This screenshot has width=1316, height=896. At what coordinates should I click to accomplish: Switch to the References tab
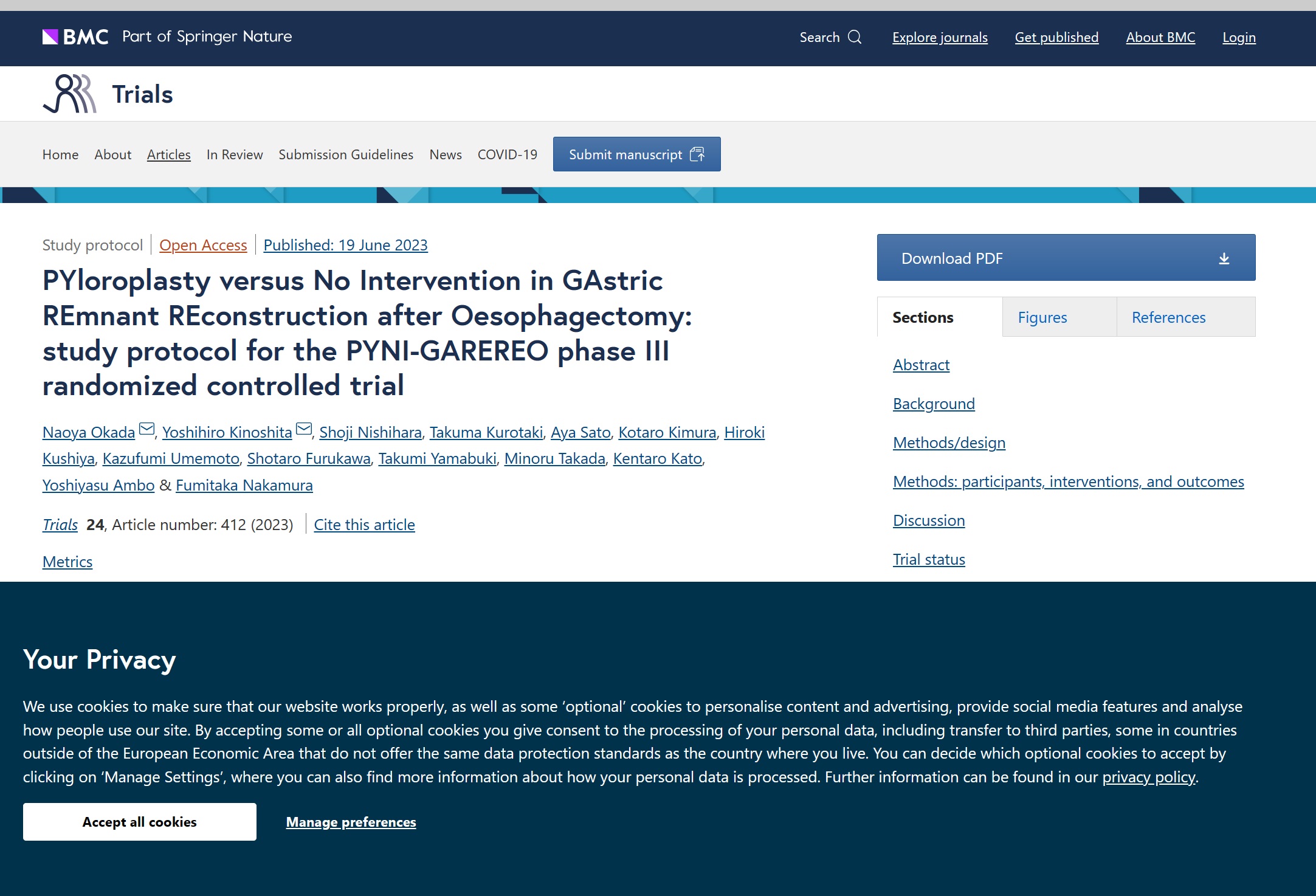point(1168,317)
